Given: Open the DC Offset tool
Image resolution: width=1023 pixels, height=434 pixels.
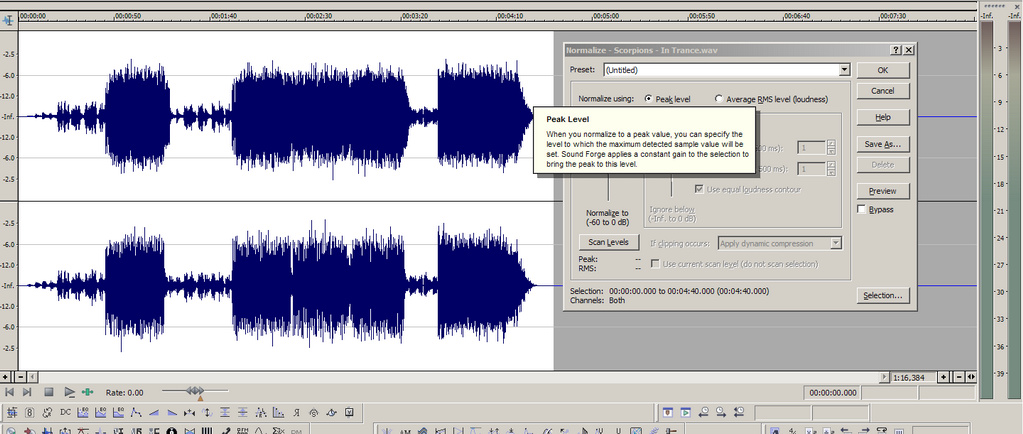Looking at the screenshot, I should 65,412.
